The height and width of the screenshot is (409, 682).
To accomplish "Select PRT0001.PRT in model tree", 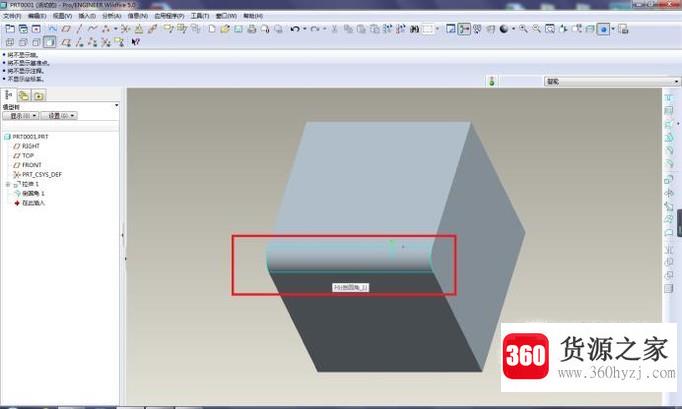I will (27, 137).
